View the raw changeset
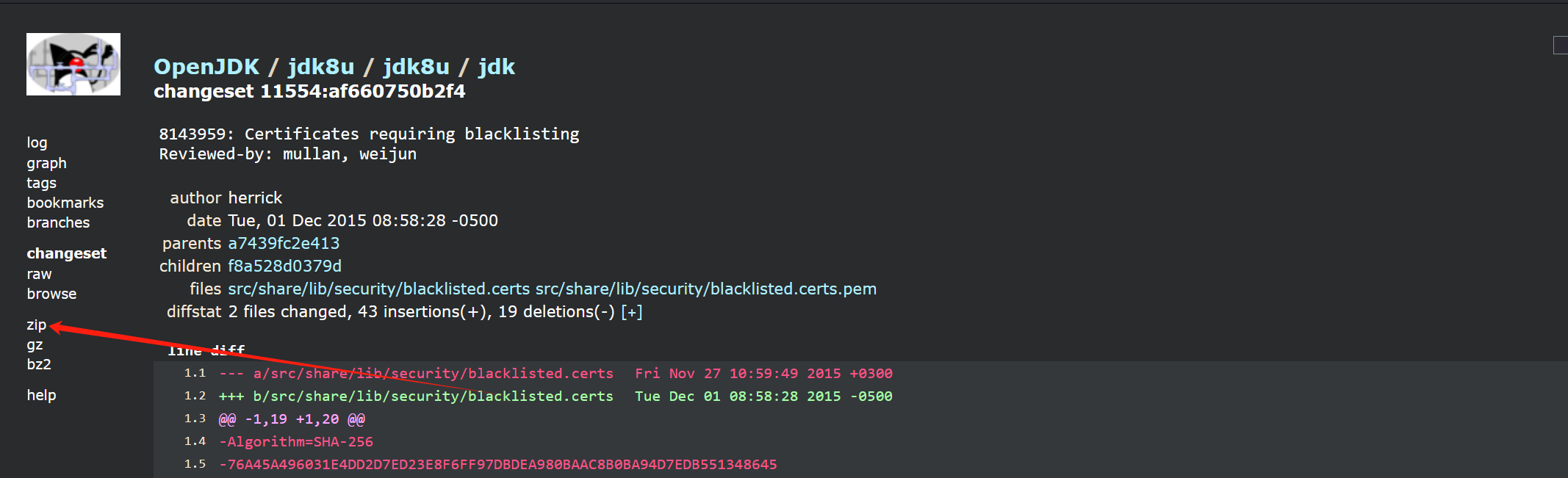 [39, 274]
